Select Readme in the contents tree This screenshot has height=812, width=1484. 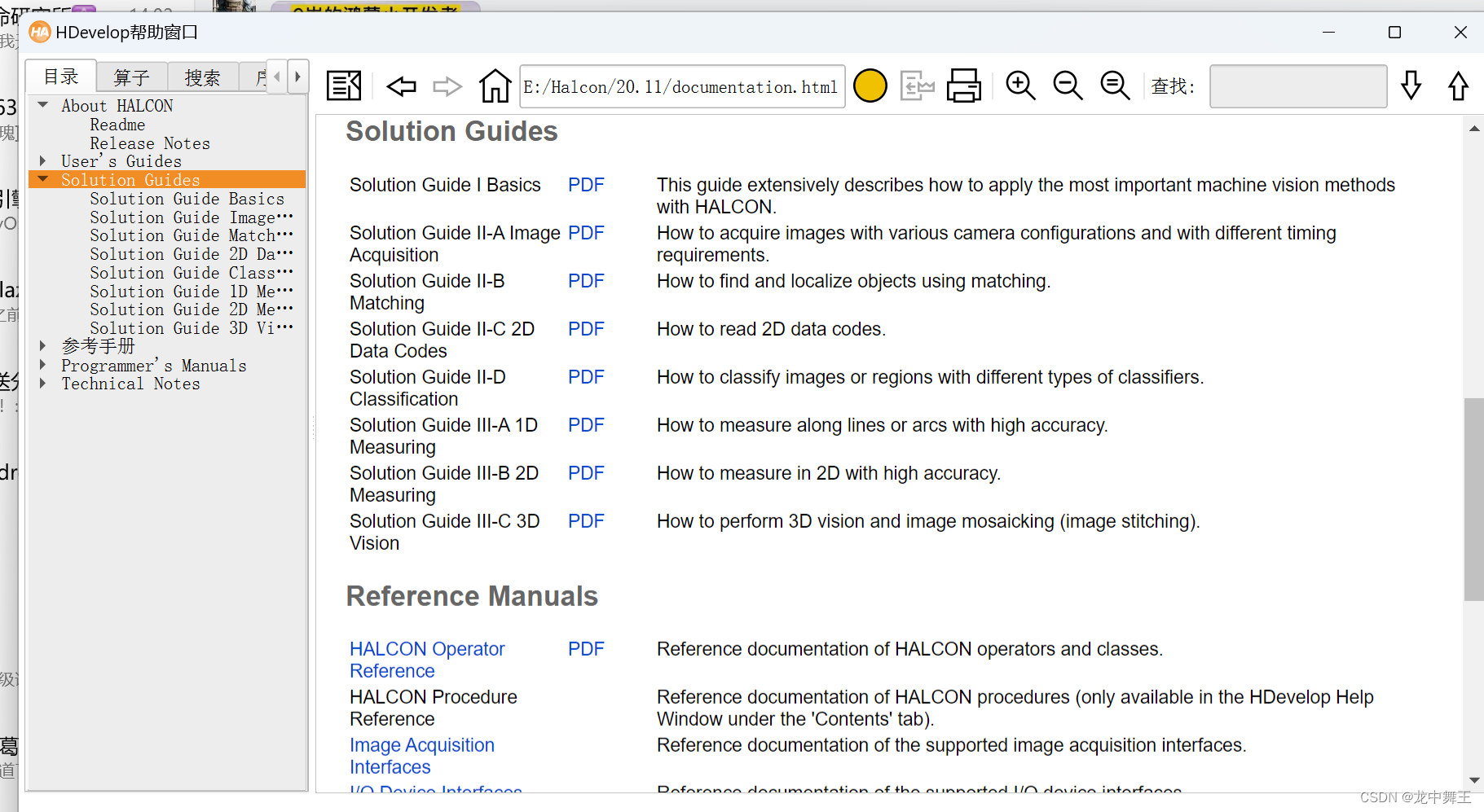point(117,125)
